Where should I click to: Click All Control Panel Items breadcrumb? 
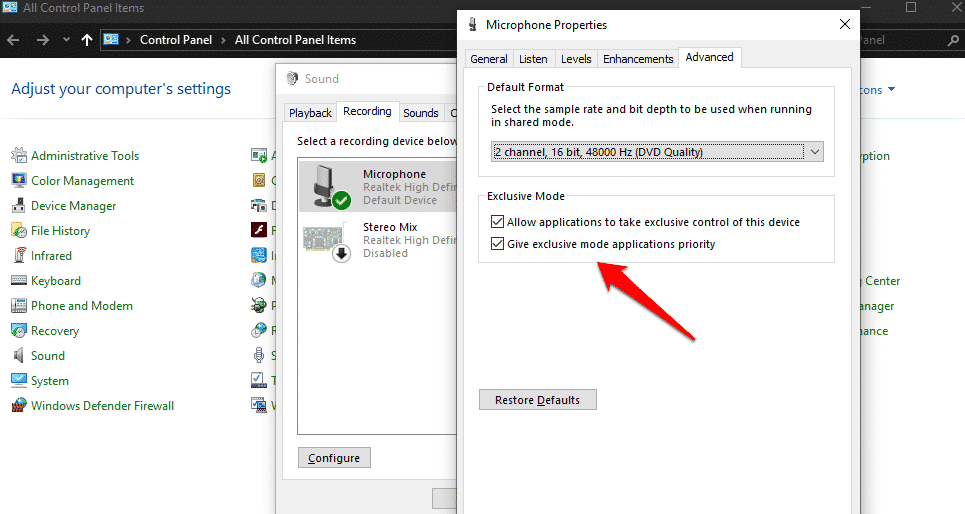(295, 40)
